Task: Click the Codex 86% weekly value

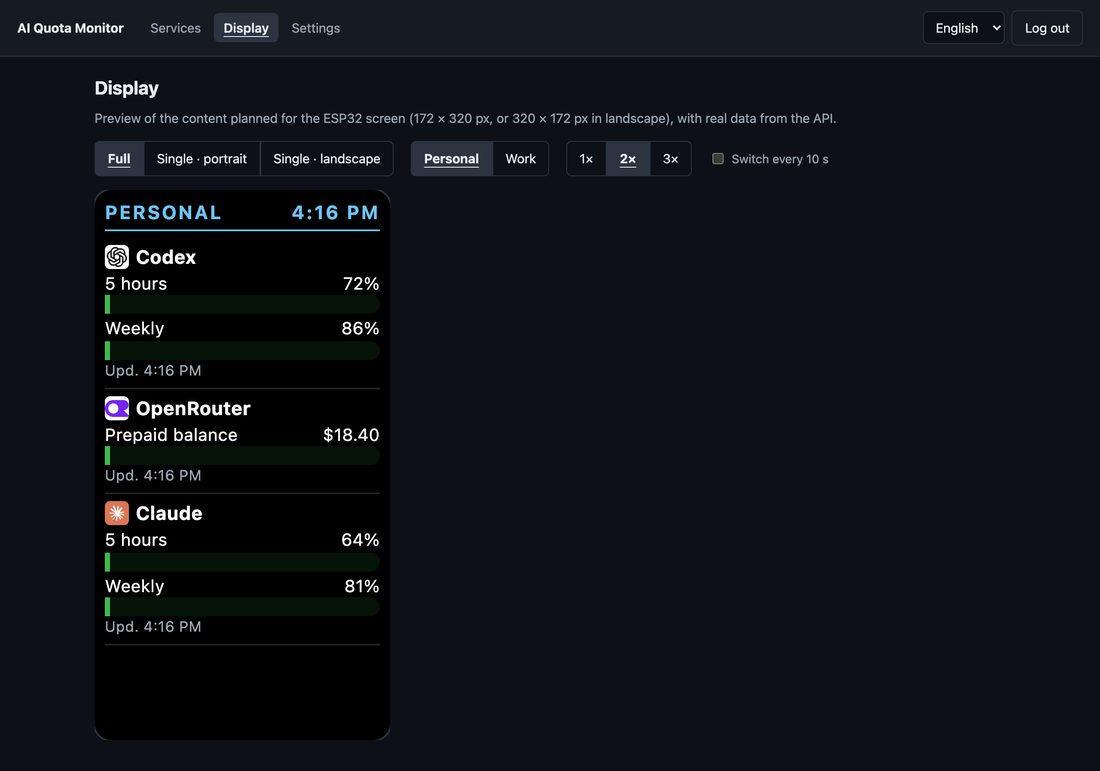Action: [x=361, y=328]
